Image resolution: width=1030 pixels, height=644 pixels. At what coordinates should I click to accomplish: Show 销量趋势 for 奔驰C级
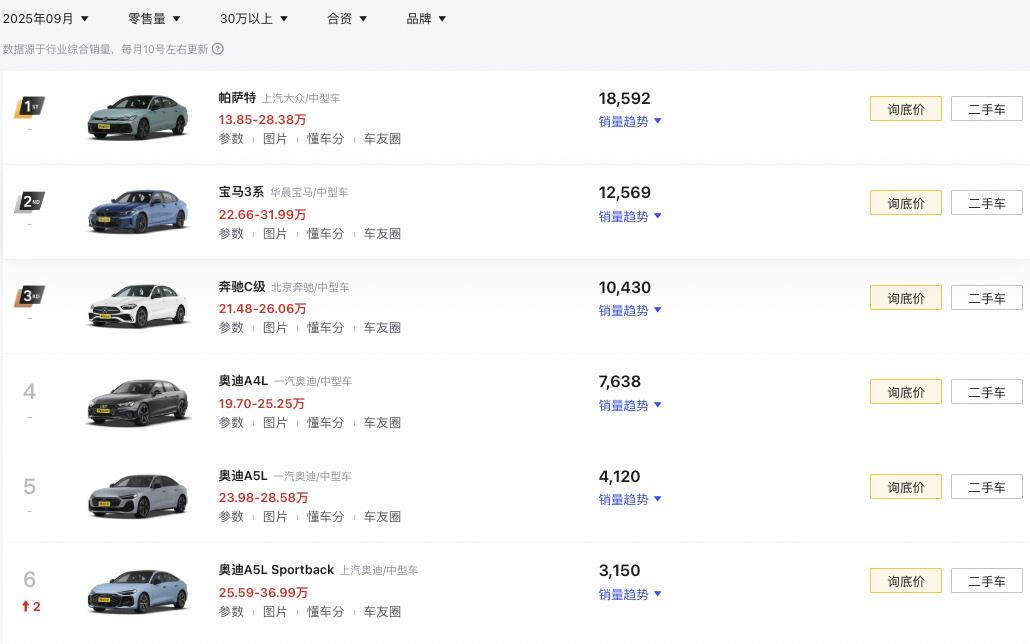pyautogui.click(x=630, y=310)
